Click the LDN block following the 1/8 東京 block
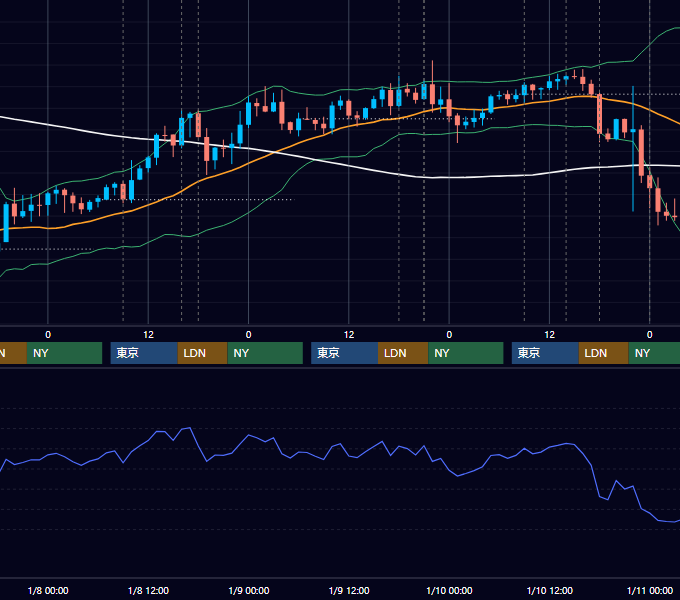 tap(203, 353)
